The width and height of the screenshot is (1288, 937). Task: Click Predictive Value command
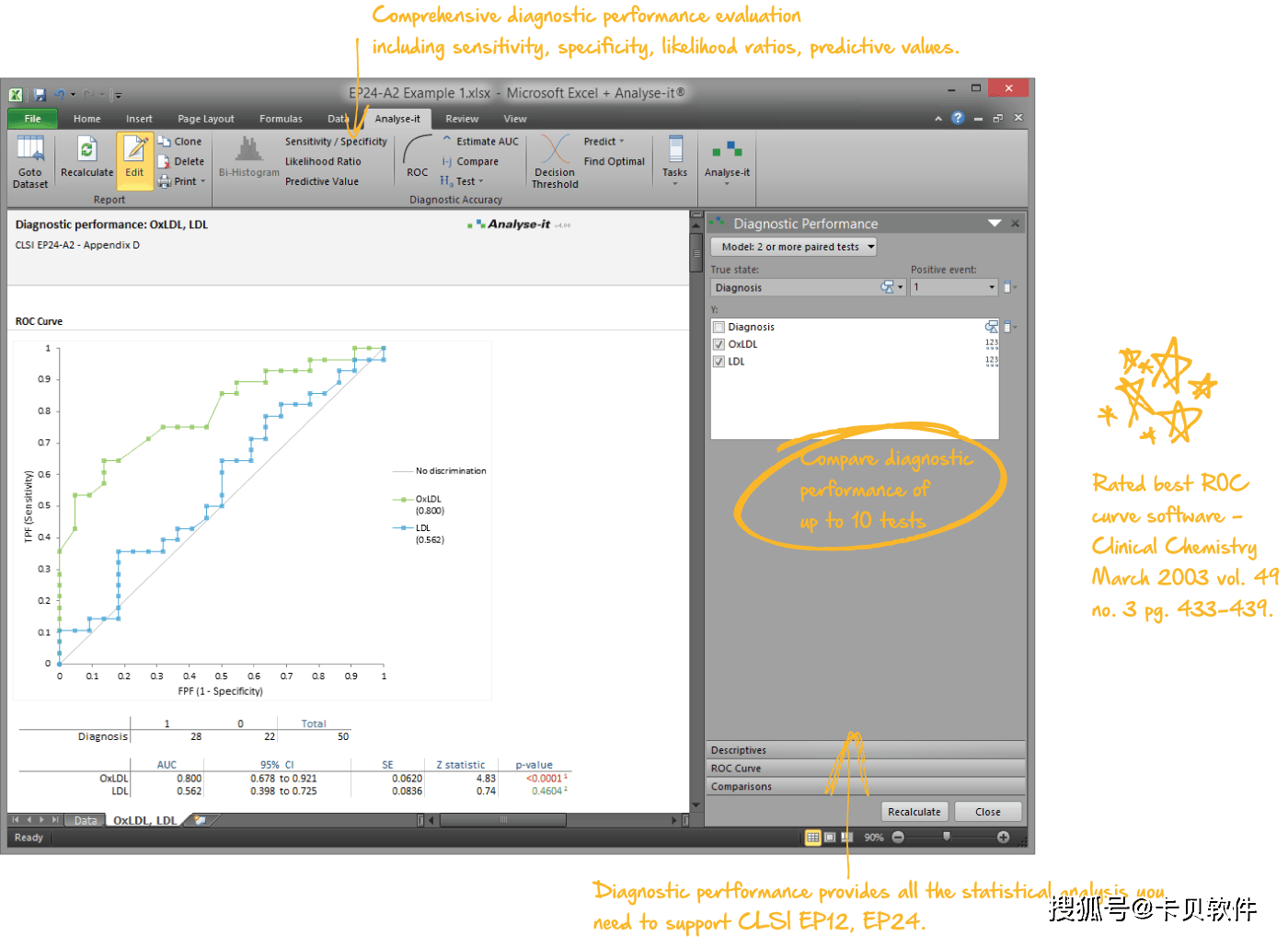(322, 181)
